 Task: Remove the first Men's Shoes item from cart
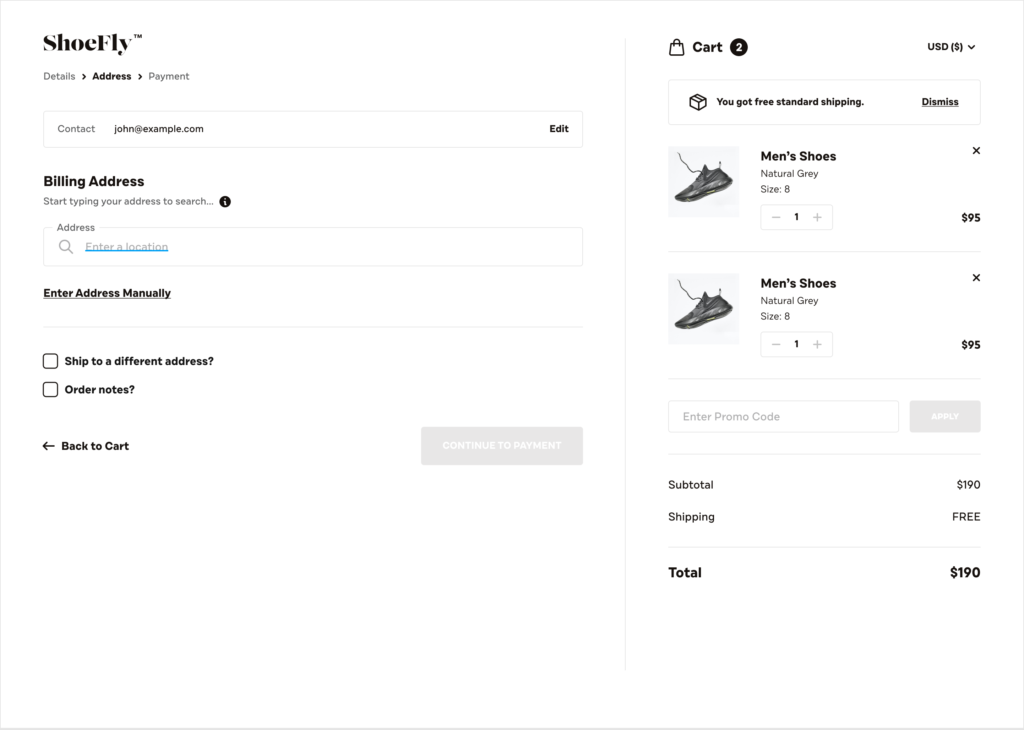(x=976, y=150)
